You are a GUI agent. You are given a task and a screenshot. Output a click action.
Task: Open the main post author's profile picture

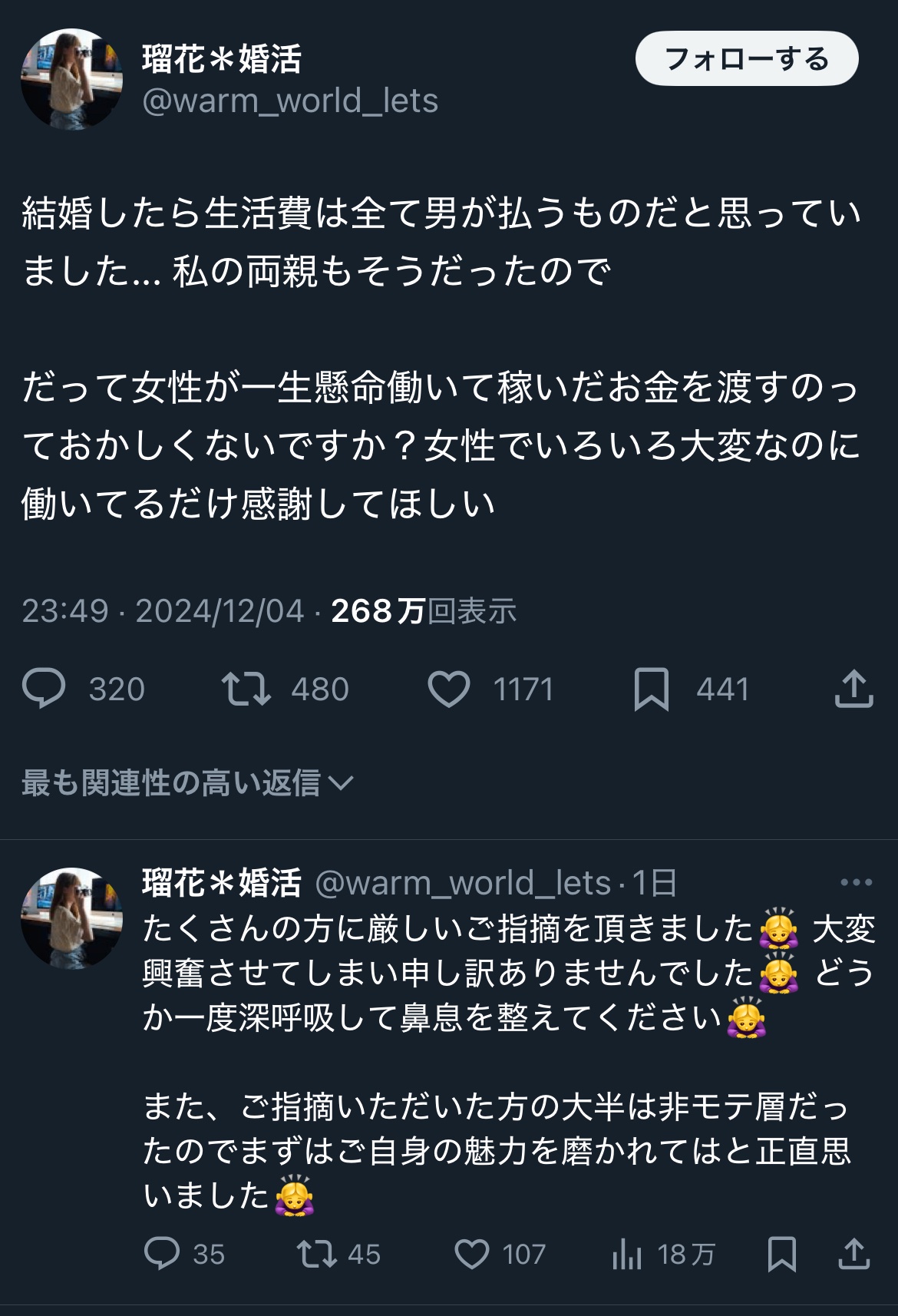pyautogui.click(x=71, y=79)
